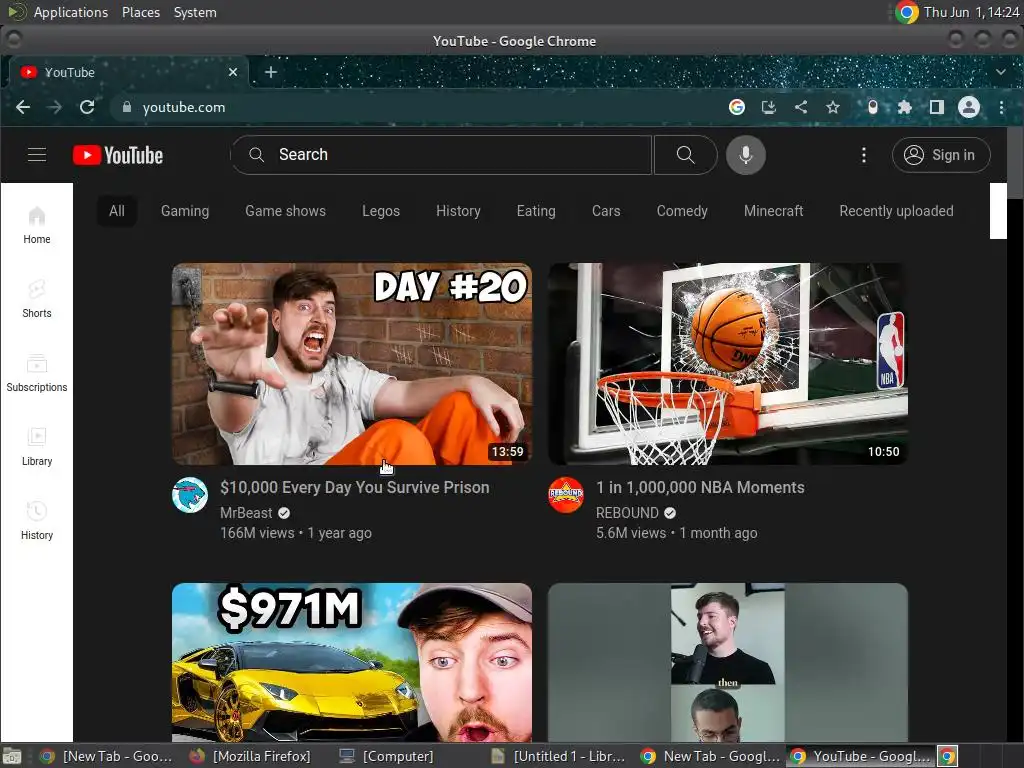
Task: Open the Extensions puzzle icon
Action: click(904, 107)
